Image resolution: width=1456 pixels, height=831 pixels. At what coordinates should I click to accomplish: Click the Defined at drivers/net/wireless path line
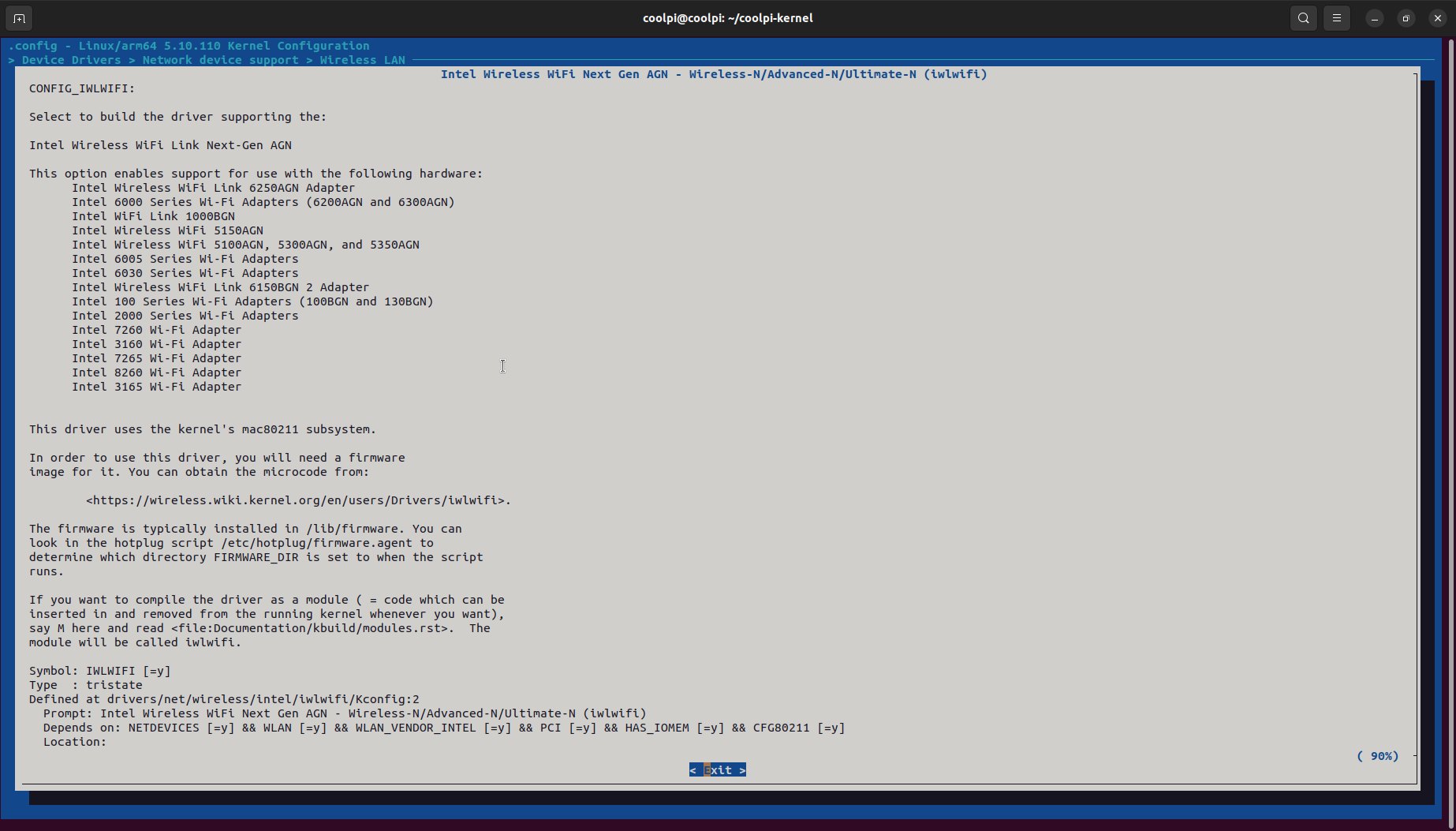[x=225, y=699]
